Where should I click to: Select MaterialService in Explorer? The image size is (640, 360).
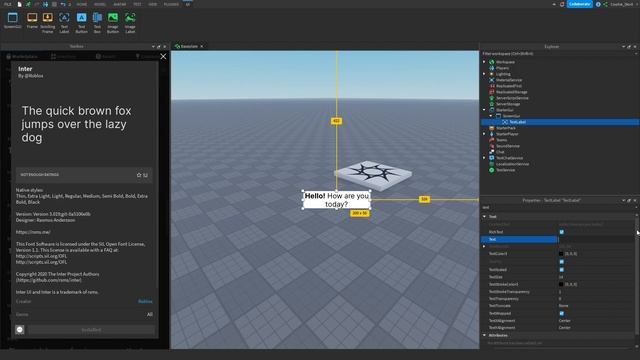point(509,80)
